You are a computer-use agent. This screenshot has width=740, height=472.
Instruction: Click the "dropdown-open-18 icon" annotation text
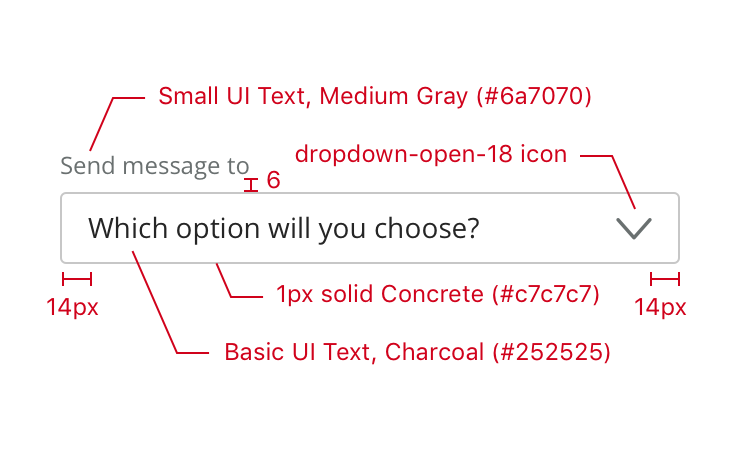coord(431,155)
